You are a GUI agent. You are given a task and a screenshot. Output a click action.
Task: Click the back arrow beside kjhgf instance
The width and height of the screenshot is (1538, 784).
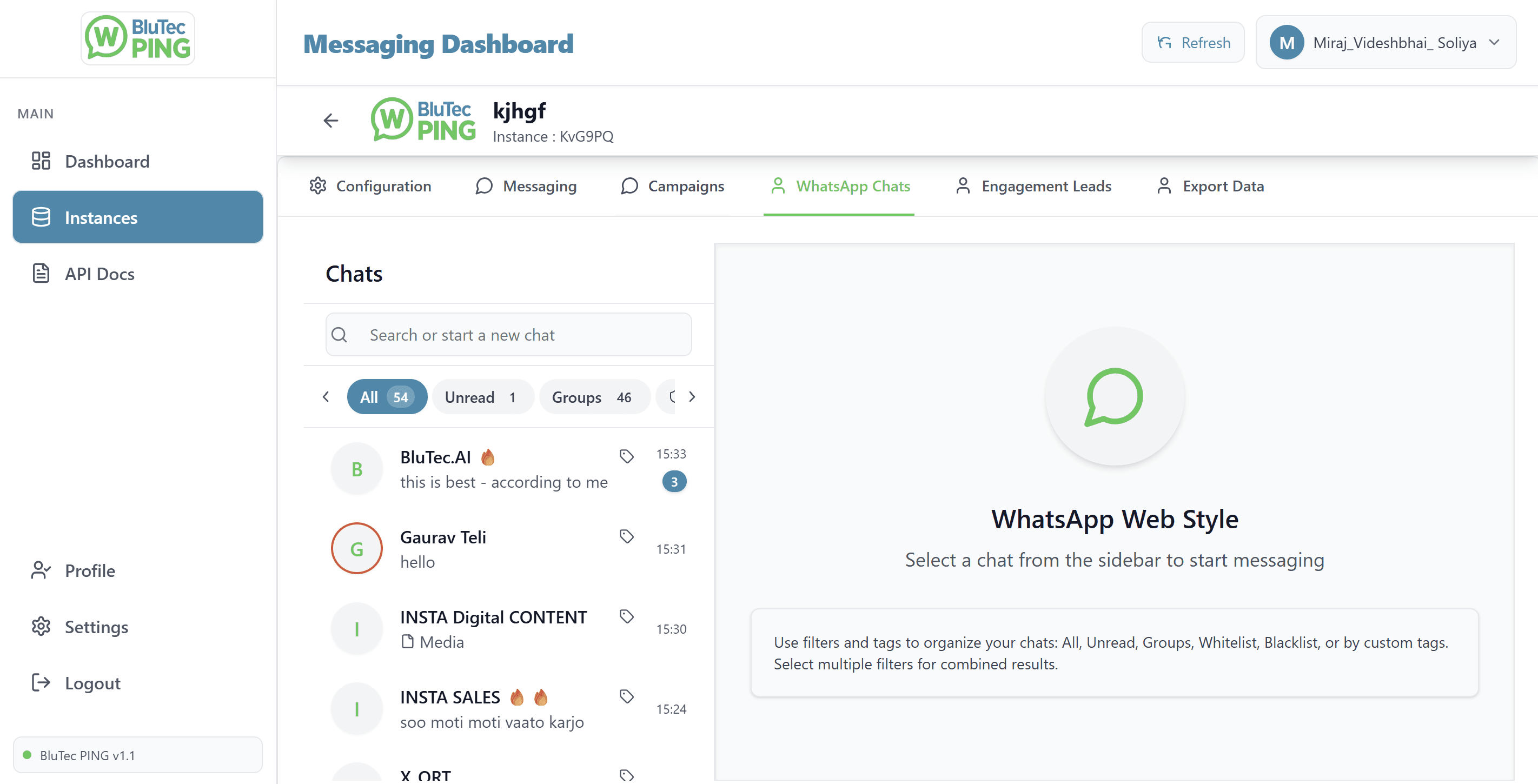click(330, 121)
